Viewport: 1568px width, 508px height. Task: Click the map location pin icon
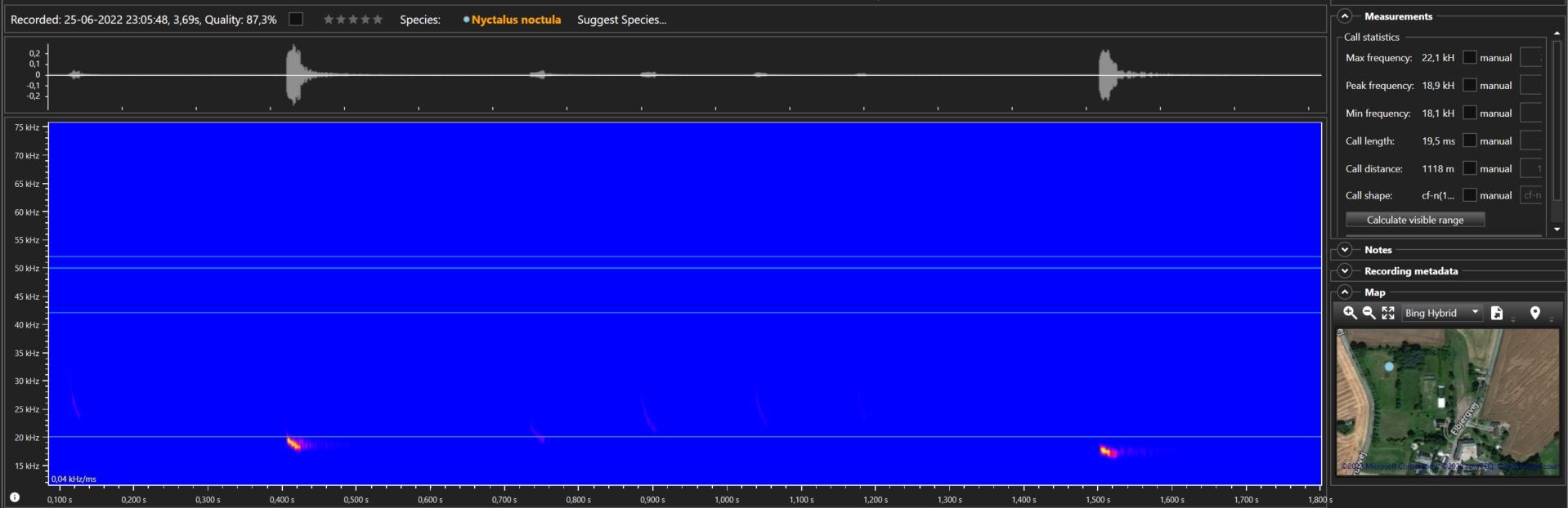(x=1534, y=314)
